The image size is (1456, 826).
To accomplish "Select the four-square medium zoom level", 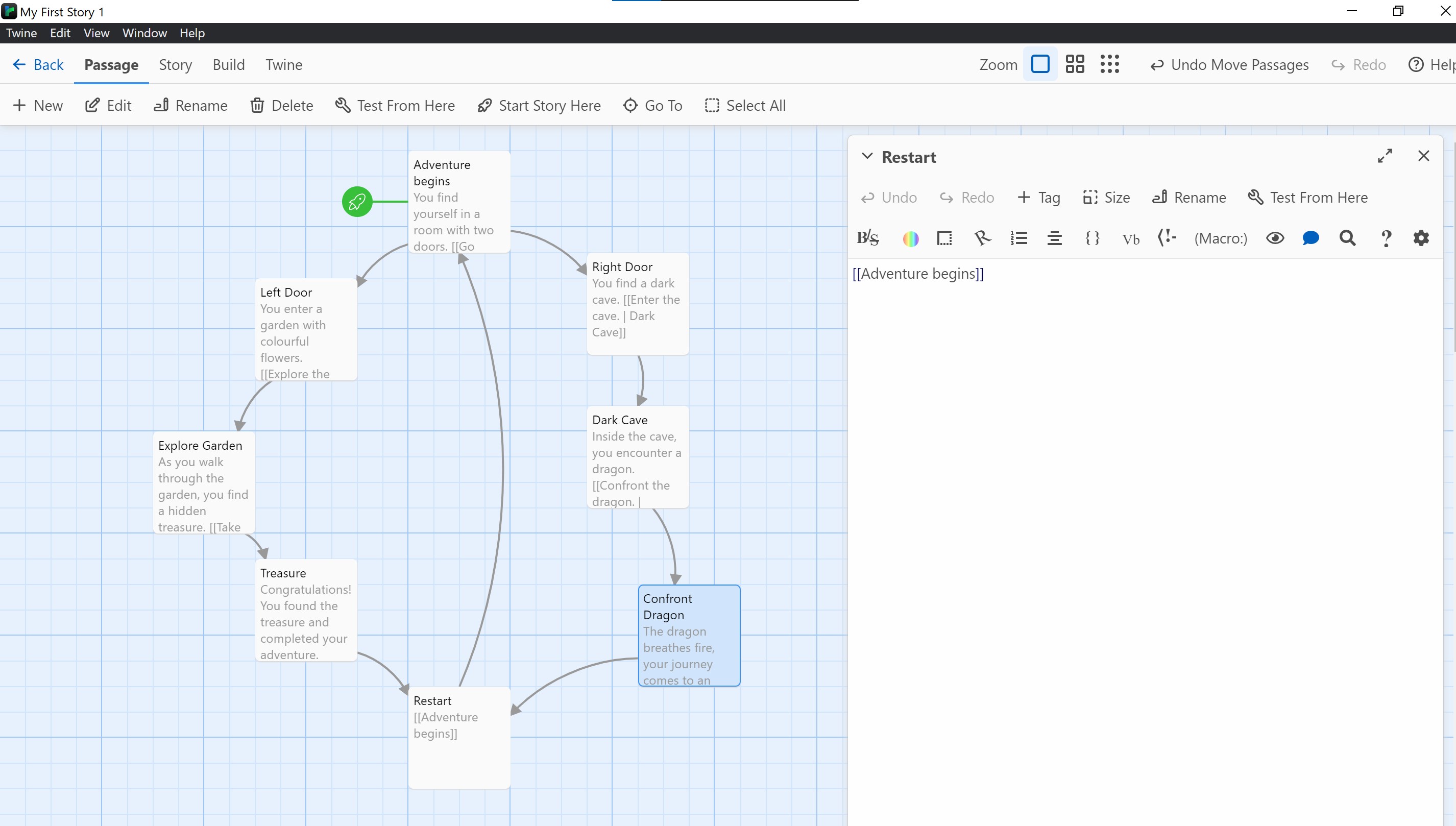I will coord(1075,64).
